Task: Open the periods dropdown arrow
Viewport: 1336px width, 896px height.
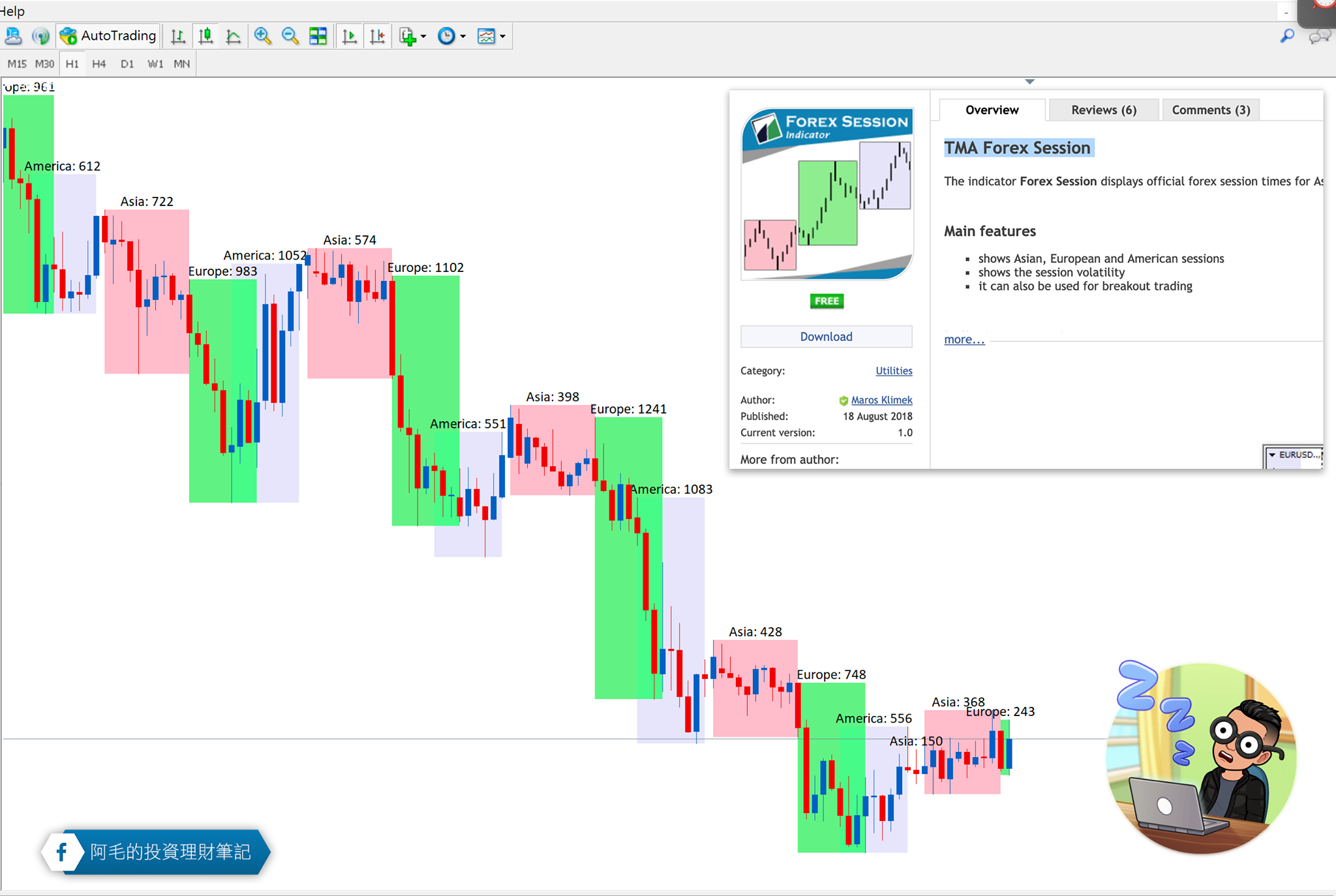Action: [463, 37]
